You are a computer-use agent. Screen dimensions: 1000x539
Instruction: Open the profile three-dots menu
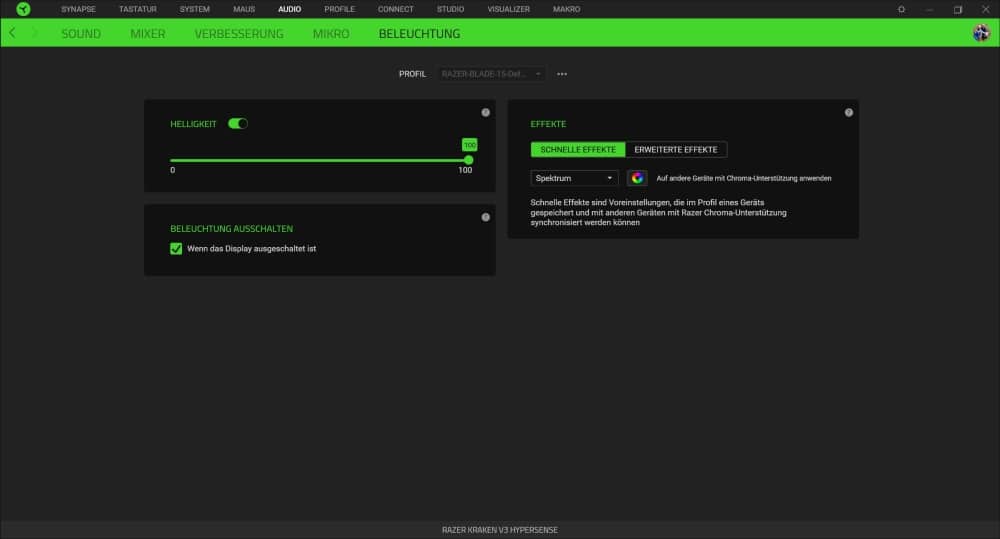562,74
